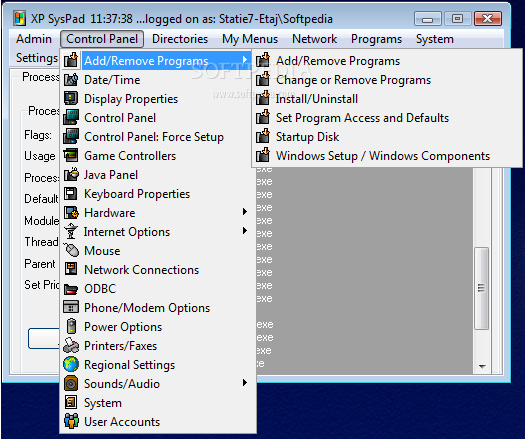
Task: Click the Java Panel coffee icon
Action: pyautogui.click(x=71, y=174)
